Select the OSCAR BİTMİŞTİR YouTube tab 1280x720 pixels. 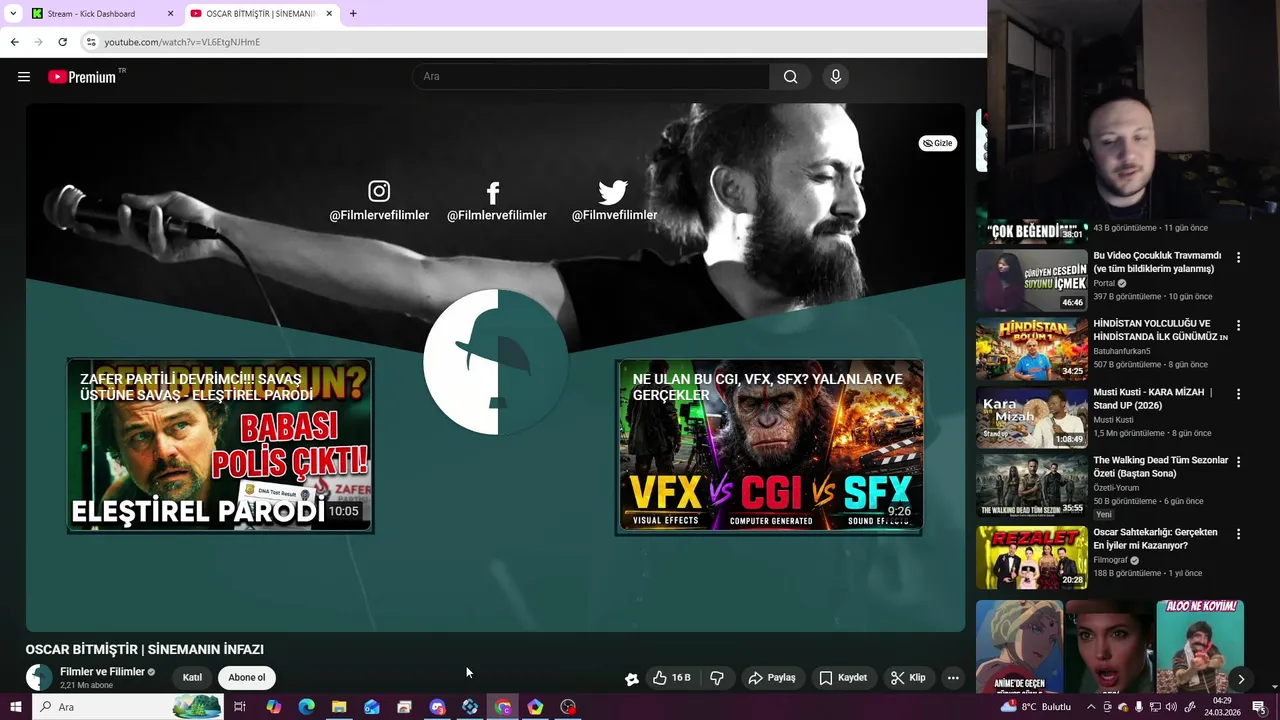point(260,13)
